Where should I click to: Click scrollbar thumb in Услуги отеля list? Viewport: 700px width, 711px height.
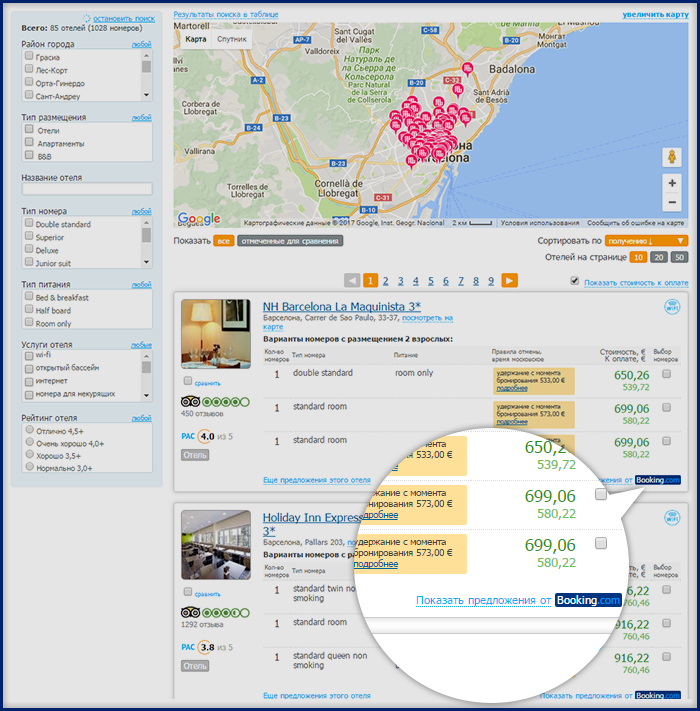146,367
